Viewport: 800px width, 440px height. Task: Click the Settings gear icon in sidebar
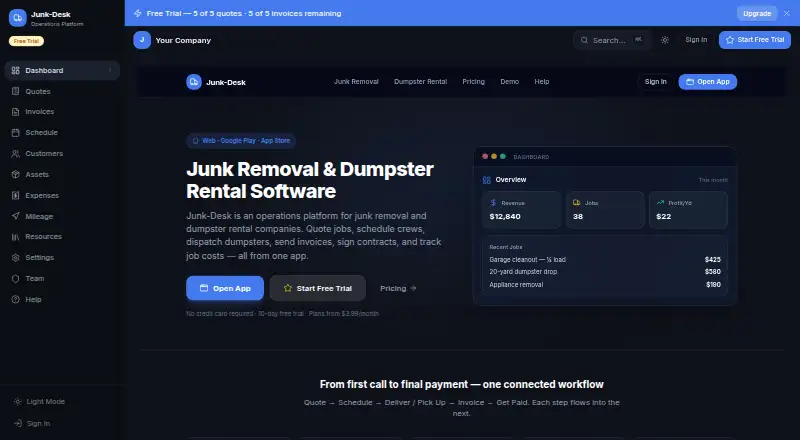click(16, 258)
